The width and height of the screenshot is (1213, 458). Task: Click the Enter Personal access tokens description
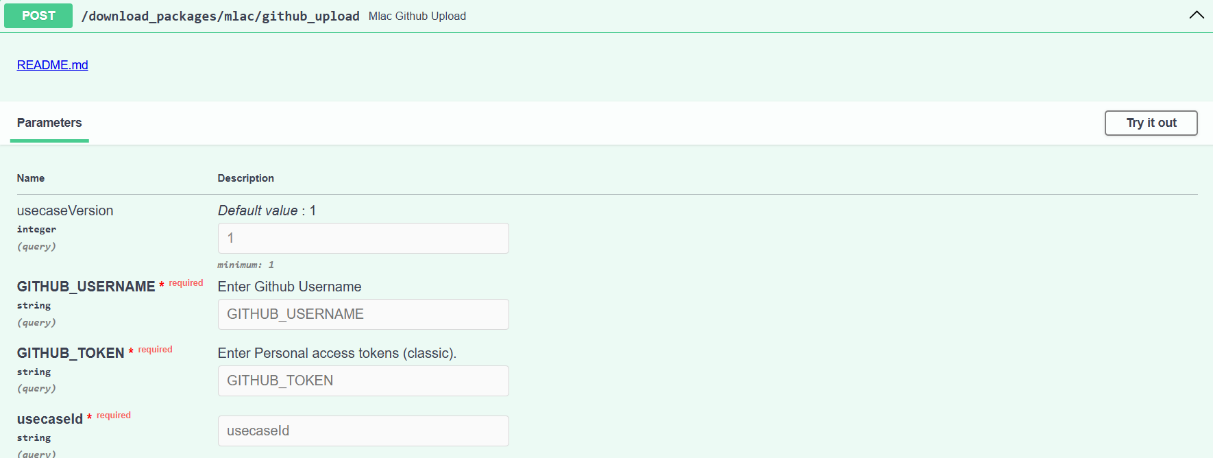[337, 353]
